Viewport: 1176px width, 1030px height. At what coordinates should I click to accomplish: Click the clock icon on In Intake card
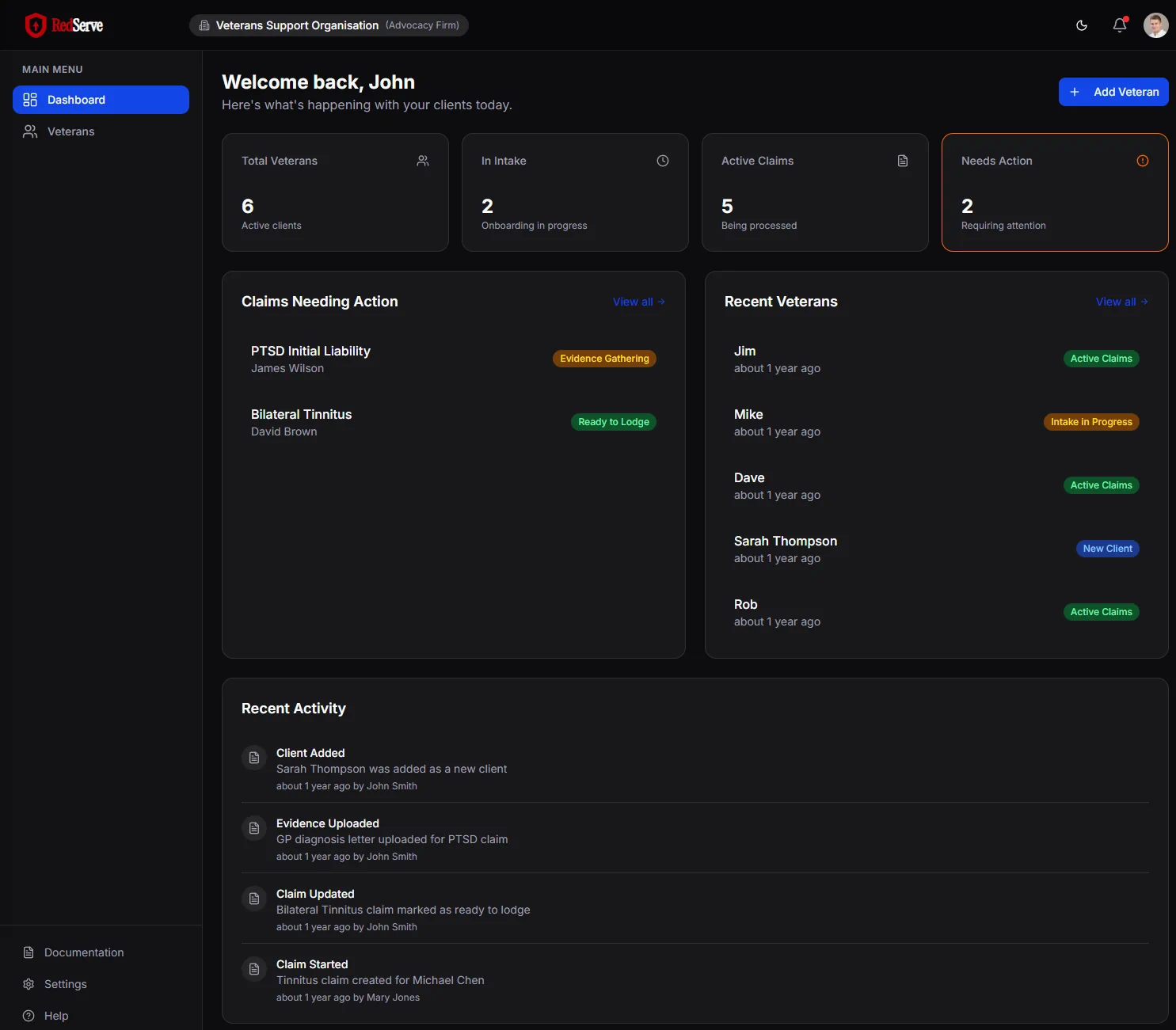coord(663,161)
